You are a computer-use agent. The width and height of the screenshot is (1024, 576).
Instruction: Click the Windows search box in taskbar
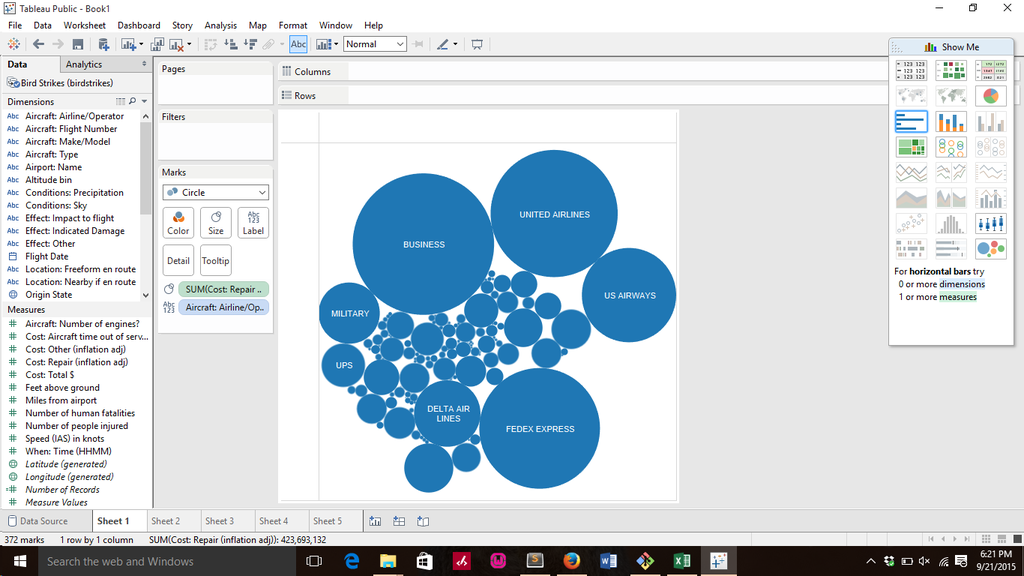[x=168, y=562]
